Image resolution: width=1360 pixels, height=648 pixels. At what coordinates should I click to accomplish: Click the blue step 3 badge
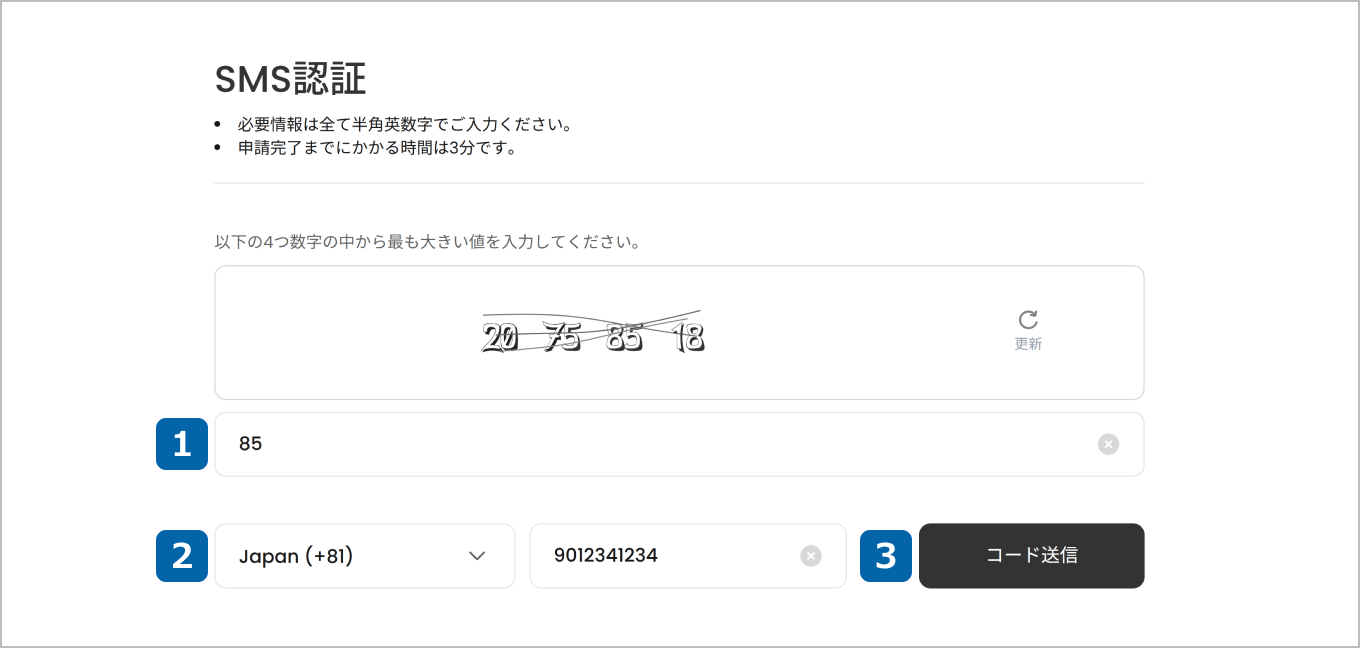pyautogui.click(x=886, y=556)
